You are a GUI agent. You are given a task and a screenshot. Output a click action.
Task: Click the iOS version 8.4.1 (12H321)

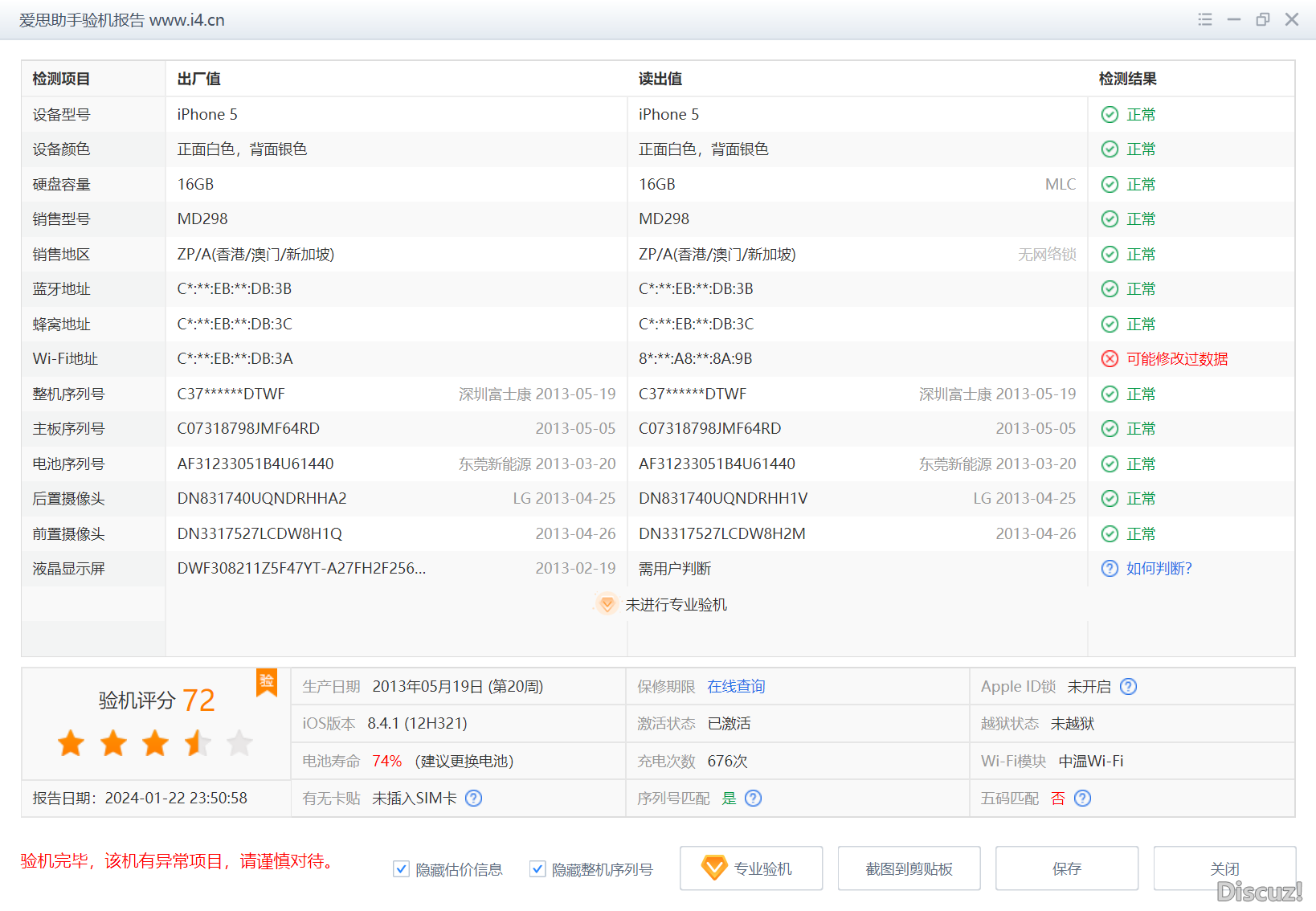pyautogui.click(x=417, y=724)
